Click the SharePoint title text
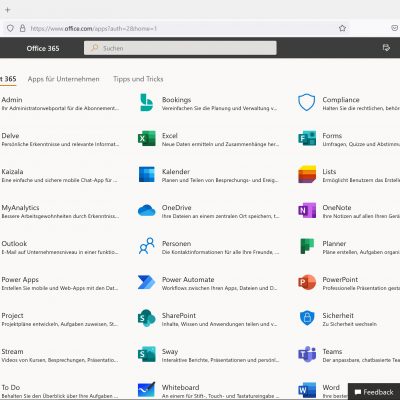The image size is (400, 400). [x=179, y=315]
